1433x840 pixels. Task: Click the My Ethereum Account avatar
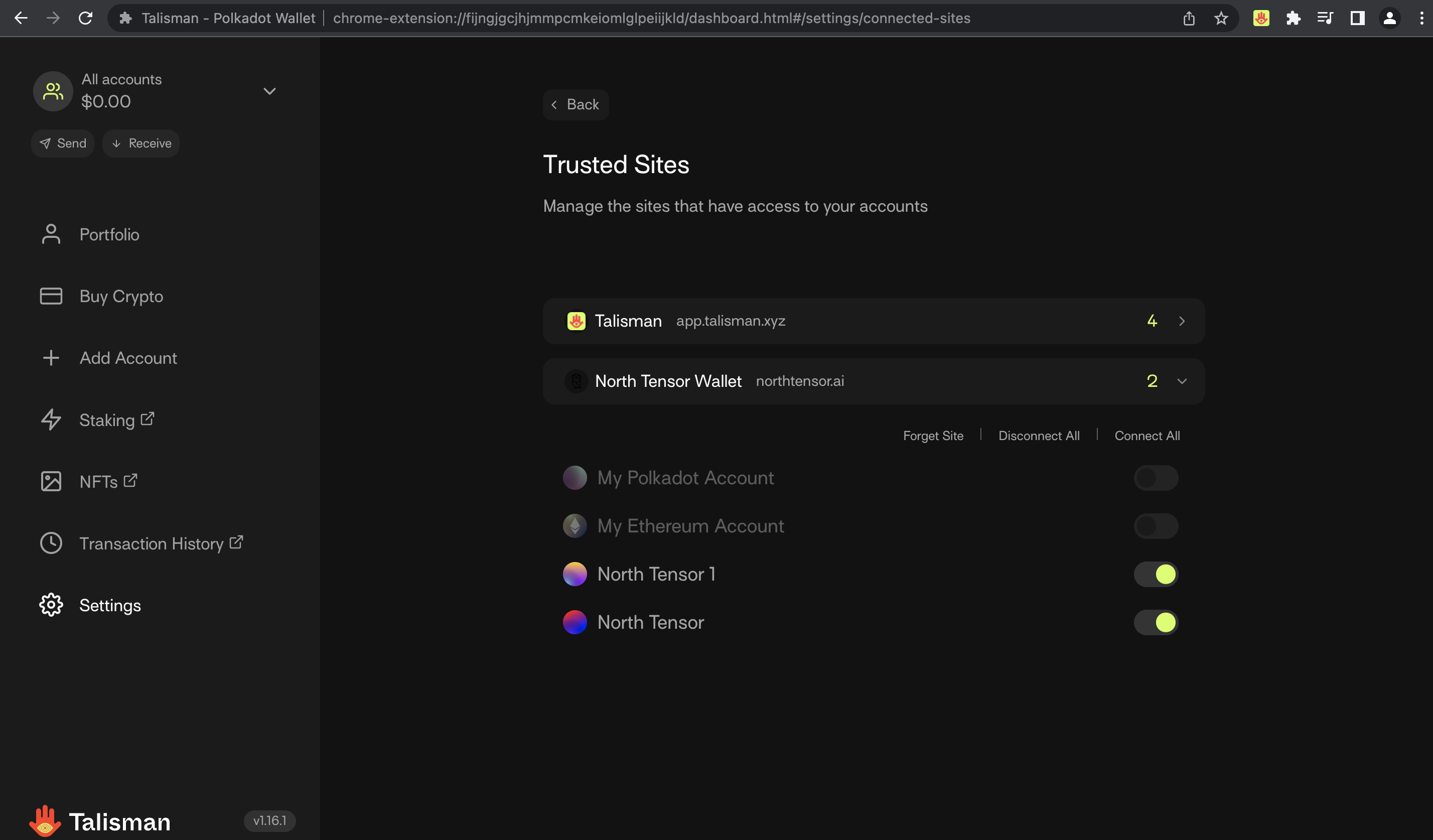click(x=575, y=526)
